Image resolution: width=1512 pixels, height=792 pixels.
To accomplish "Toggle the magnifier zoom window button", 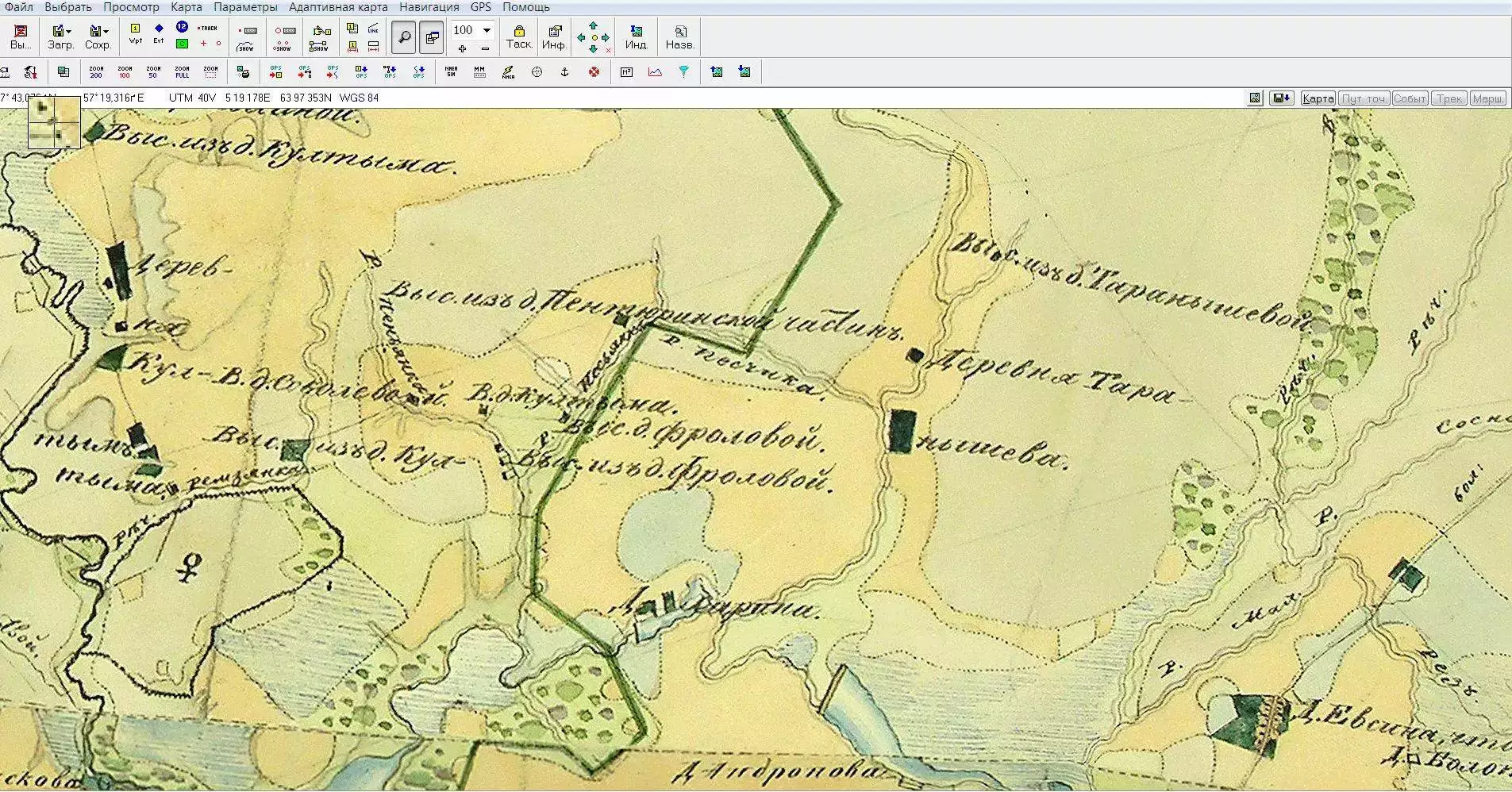I will coord(403,38).
